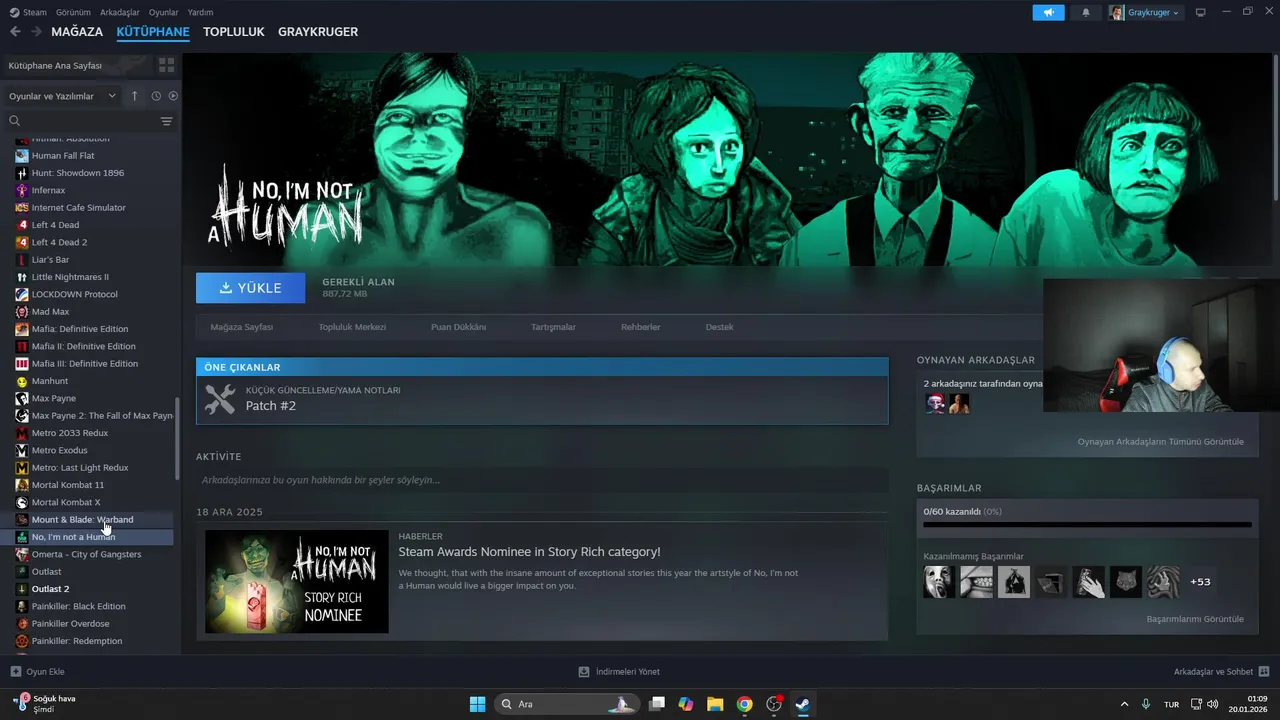1280x720 pixels.
Task: Click Oyun Ekle add game button
Action: tap(37, 671)
